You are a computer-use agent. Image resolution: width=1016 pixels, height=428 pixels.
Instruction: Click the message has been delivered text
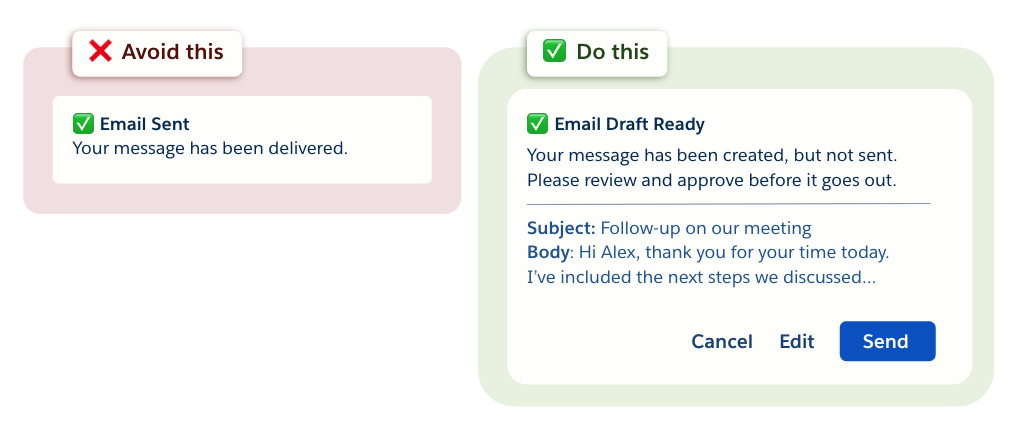[210, 148]
